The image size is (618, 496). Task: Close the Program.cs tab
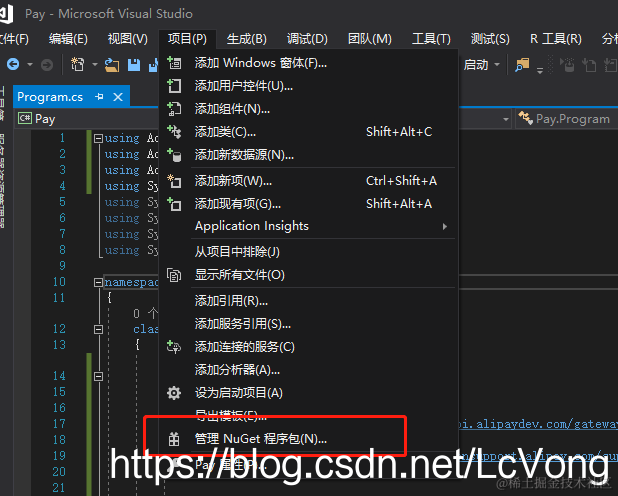coord(118,97)
